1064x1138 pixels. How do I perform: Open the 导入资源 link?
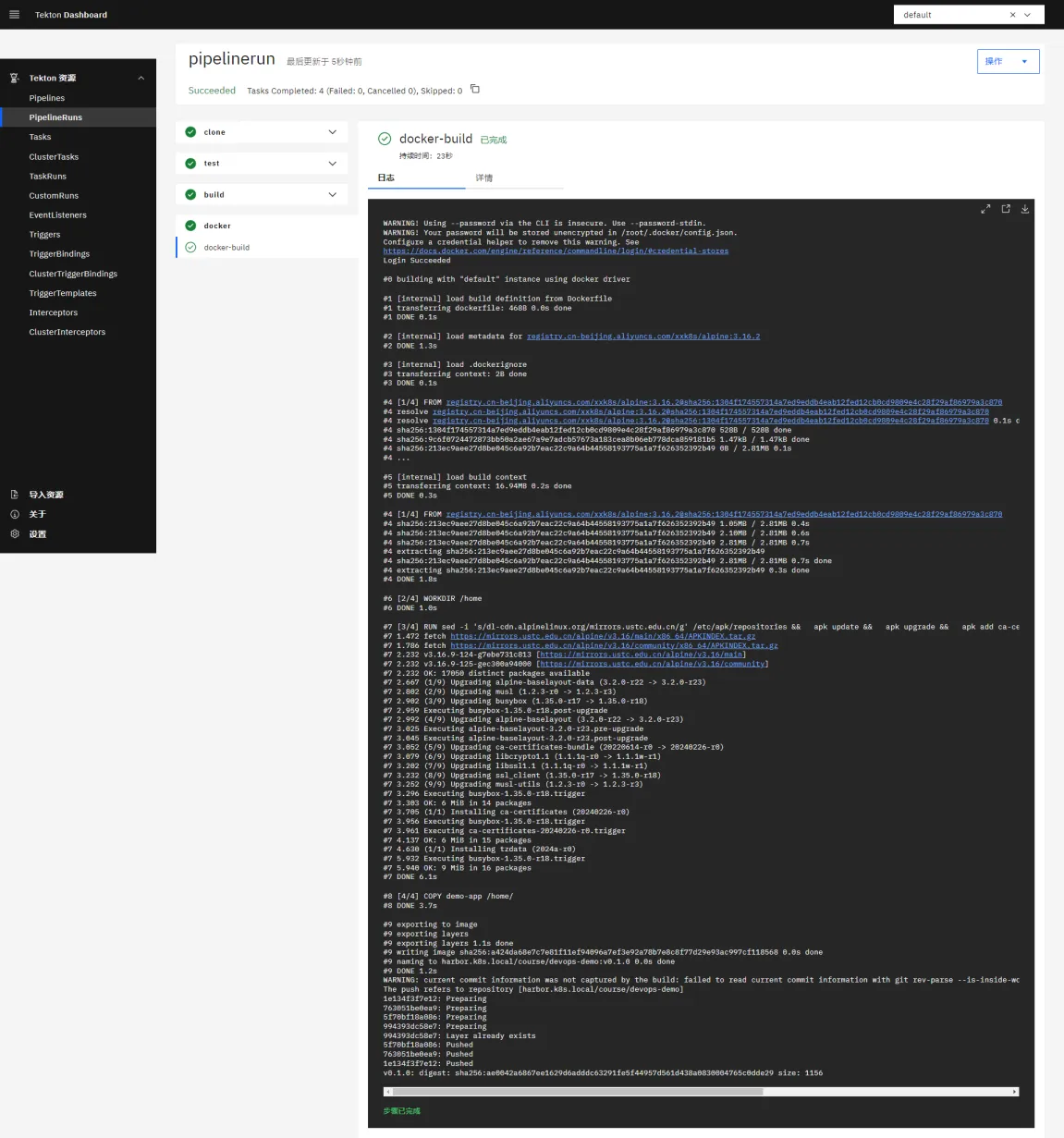[46, 495]
